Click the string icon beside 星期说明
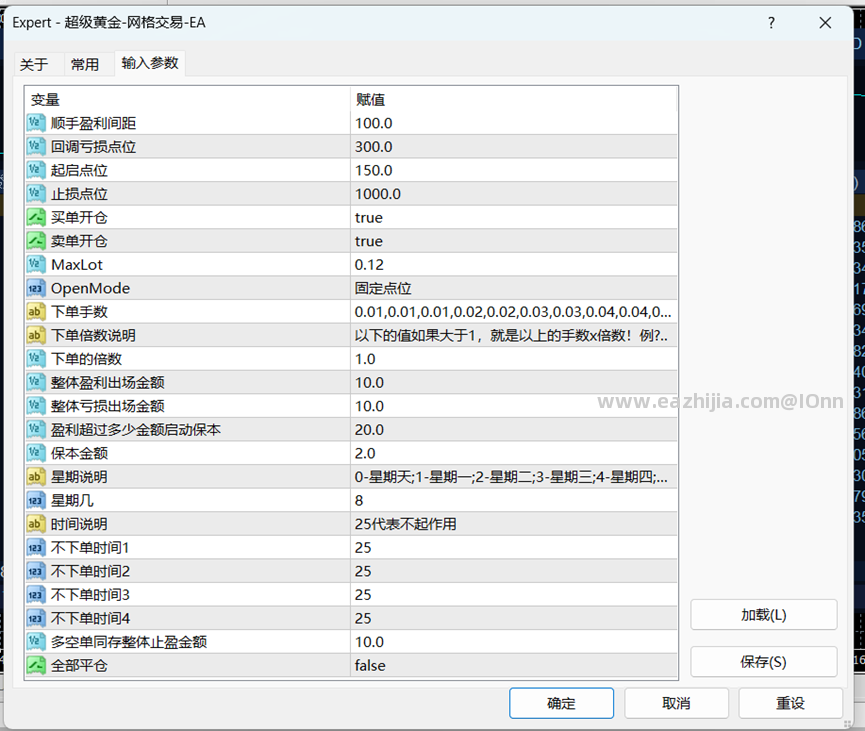The image size is (865, 731). (x=36, y=477)
